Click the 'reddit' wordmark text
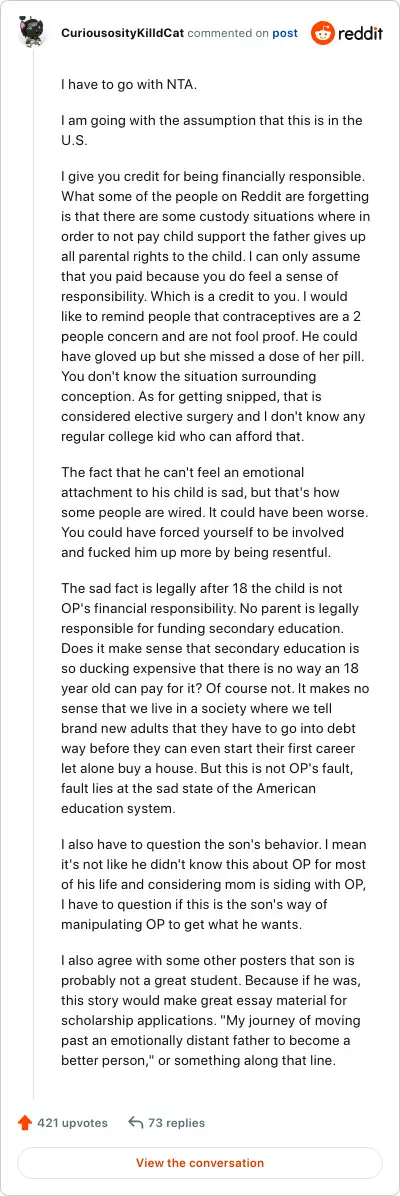Viewport: 400px width, 1196px height. pyautogui.click(x=360, y=34)
